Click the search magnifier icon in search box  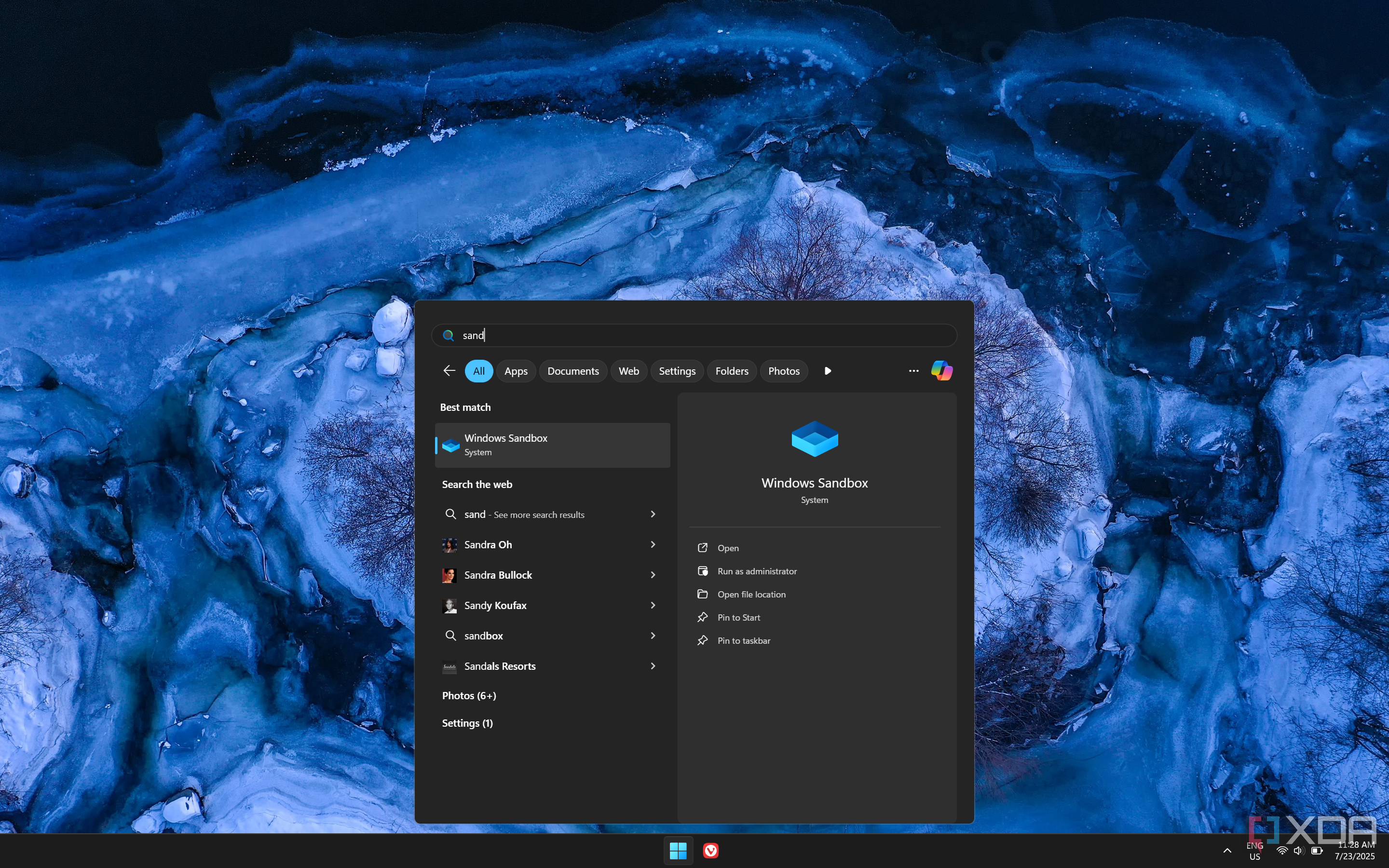pyautogui.click(x=448, y=335)
